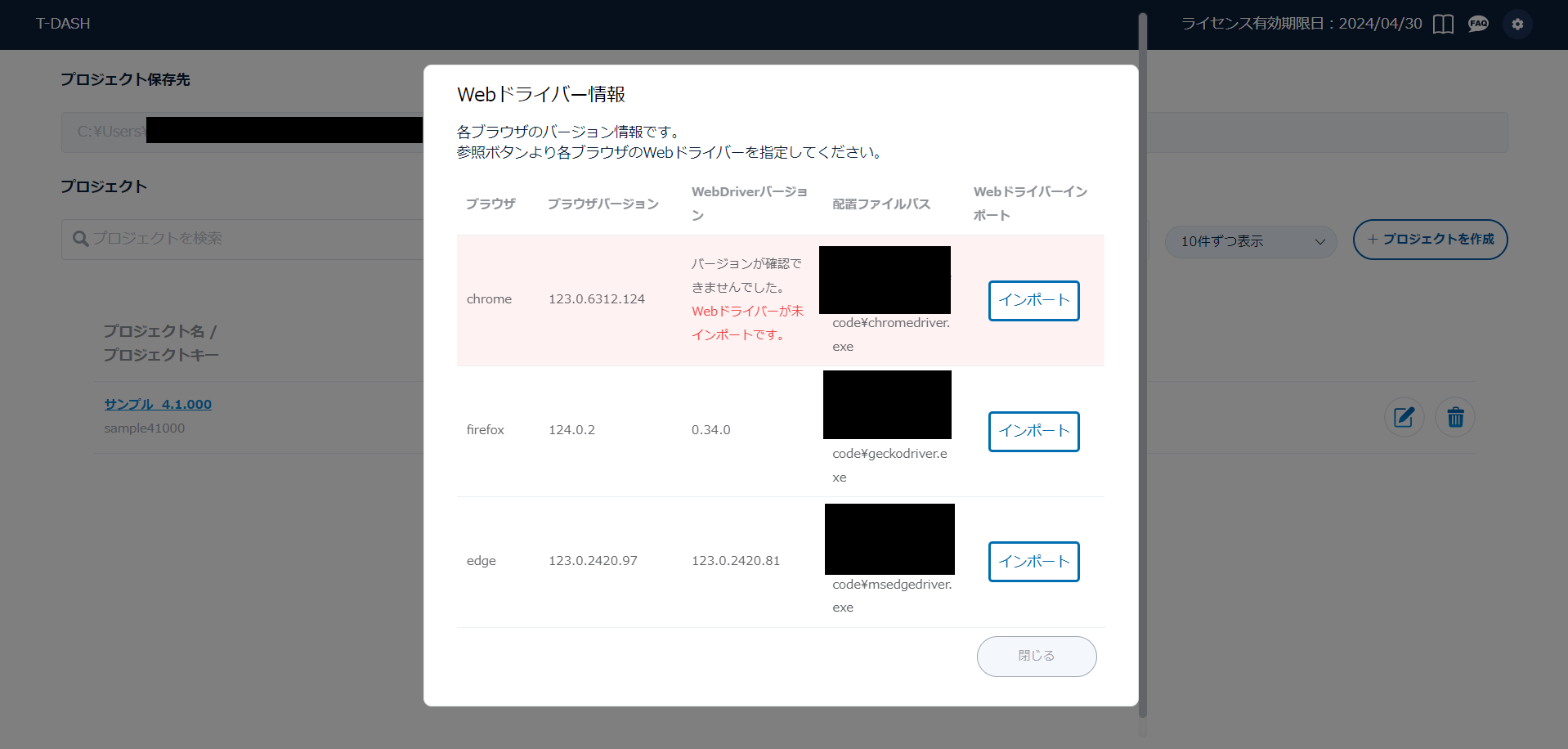The width and height of the screenshot is (1568, 749).
Task: Import the edge WebDriver
Action: point(1033,562)
